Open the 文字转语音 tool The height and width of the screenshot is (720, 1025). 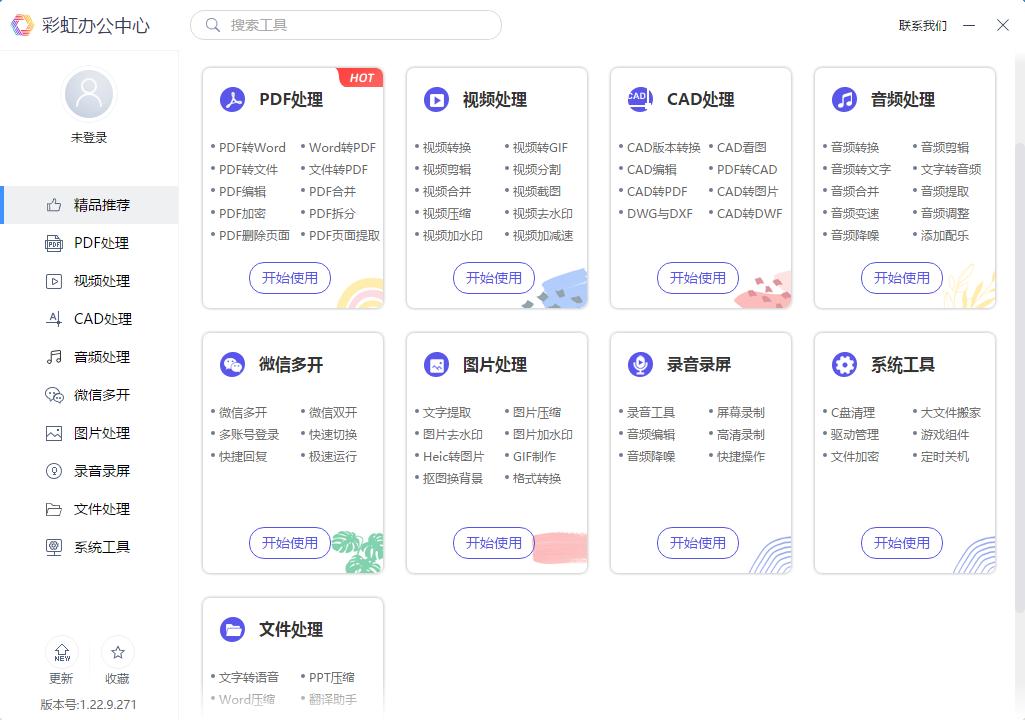click(248, 676)
